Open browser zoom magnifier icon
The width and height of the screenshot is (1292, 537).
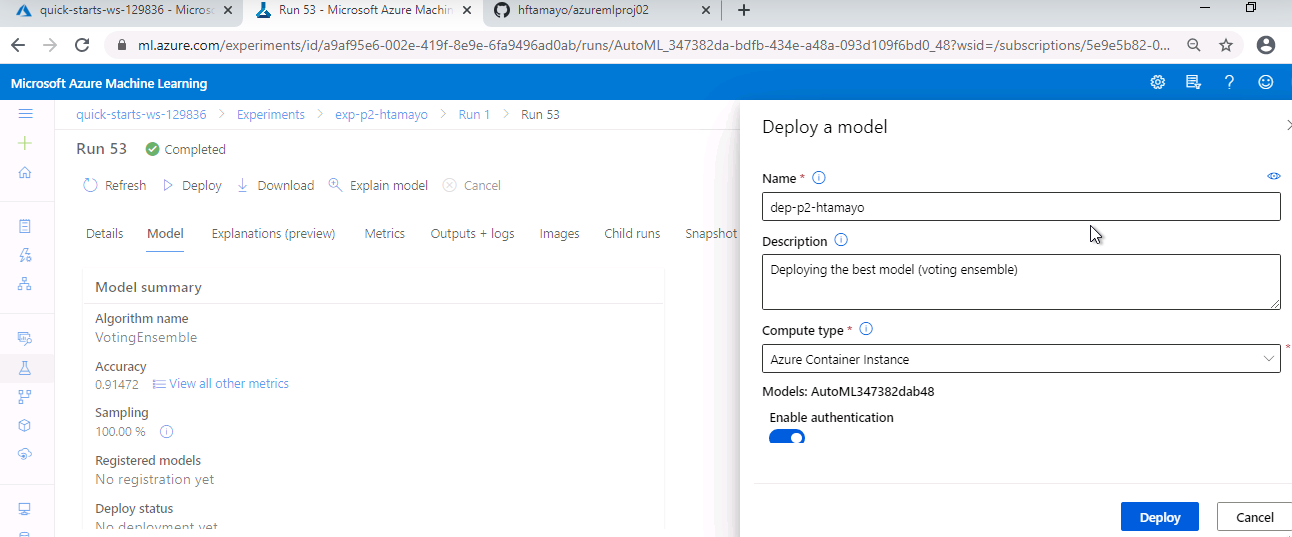click(1194, 45)
